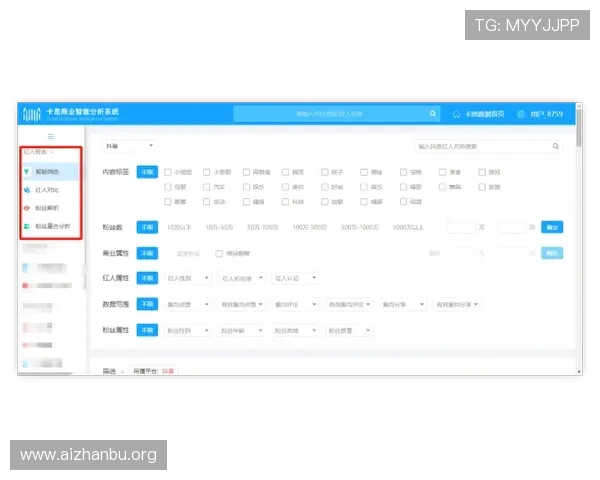Click the search icon in the 红人 name search box
This screenshot has height=480, width=600.
click(556, 146)
